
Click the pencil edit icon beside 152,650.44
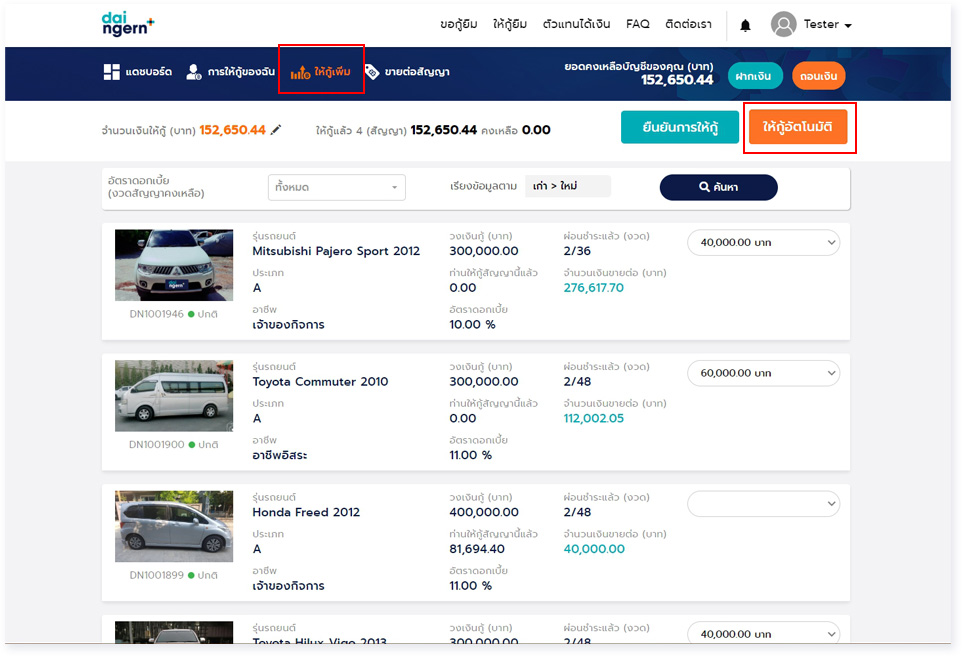pos(277,130)
